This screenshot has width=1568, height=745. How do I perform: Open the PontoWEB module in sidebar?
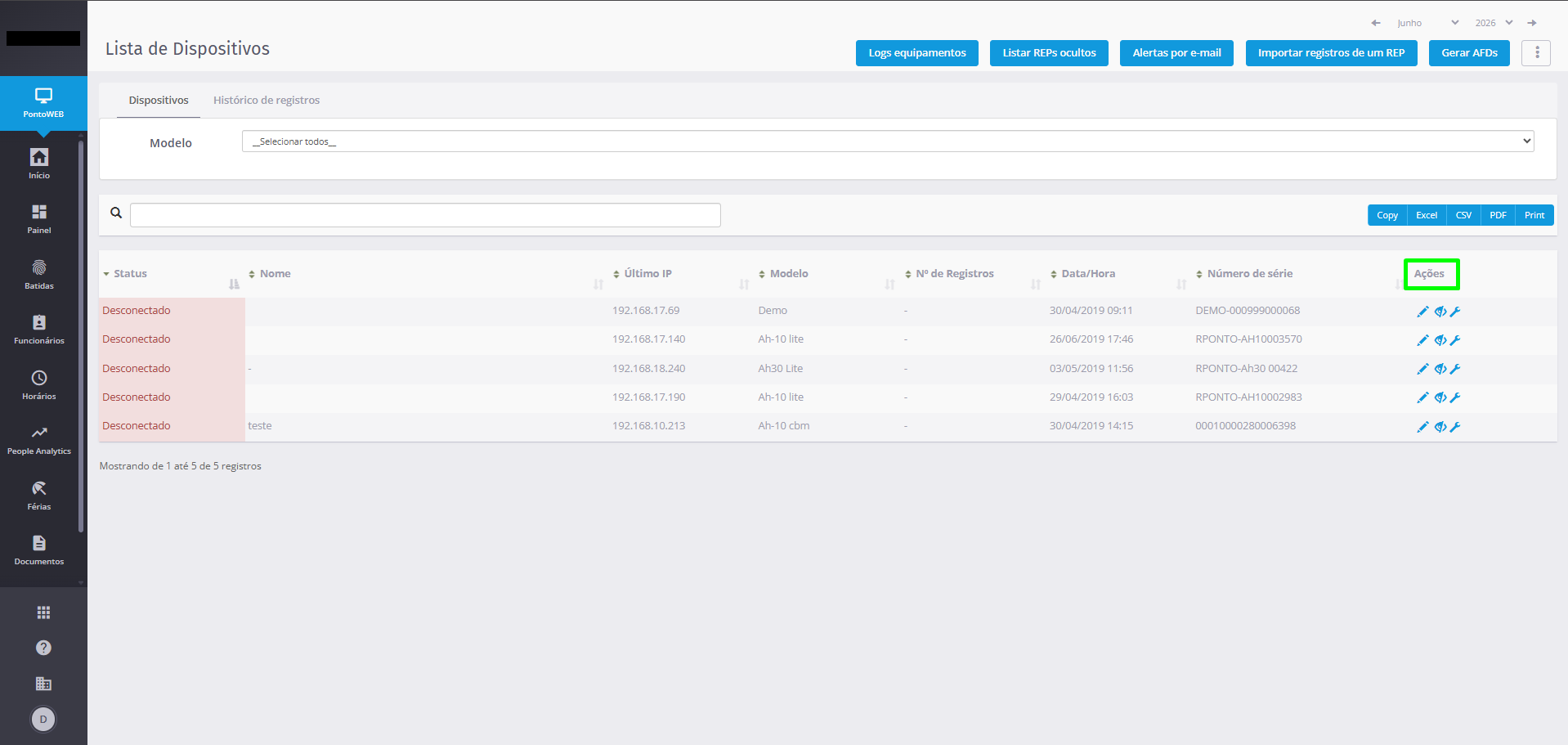tap(43, 103)
